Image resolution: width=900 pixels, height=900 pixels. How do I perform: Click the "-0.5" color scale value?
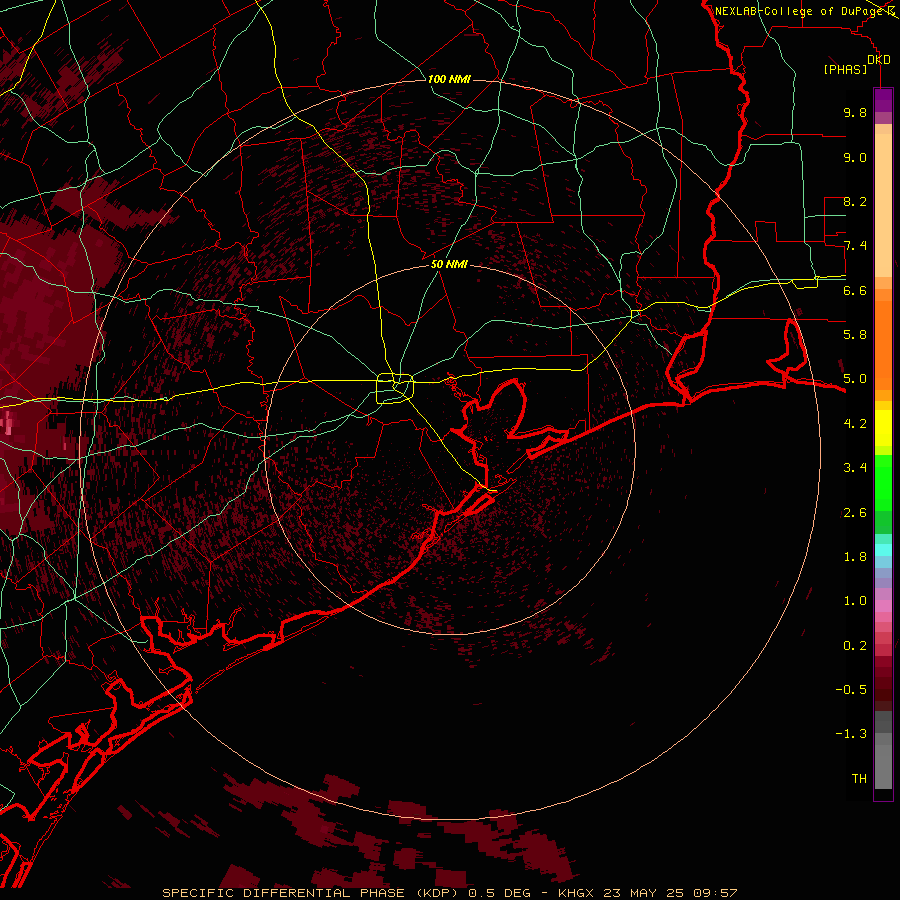coord(851,690)
